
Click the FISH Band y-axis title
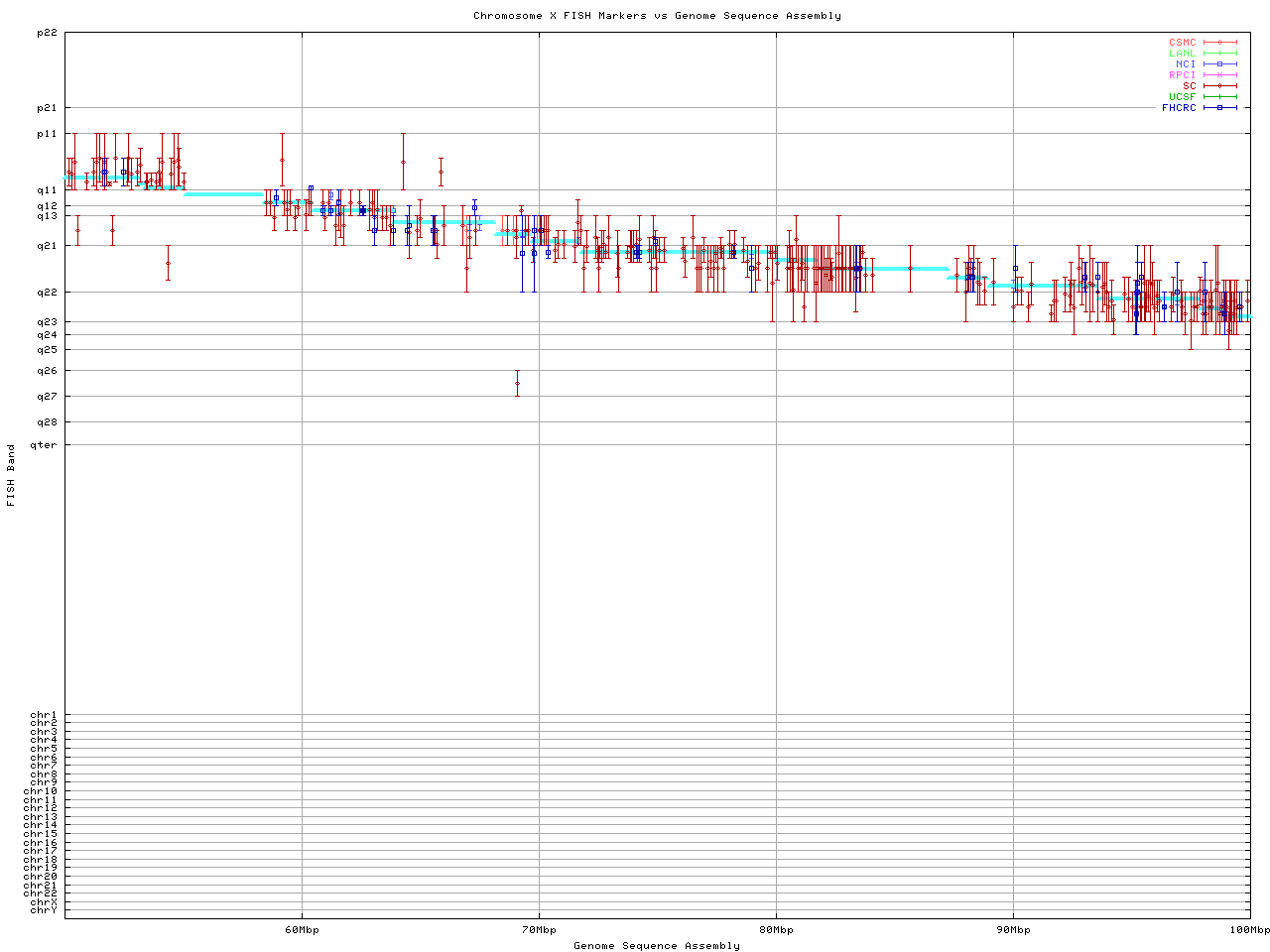tap(11, 475)
